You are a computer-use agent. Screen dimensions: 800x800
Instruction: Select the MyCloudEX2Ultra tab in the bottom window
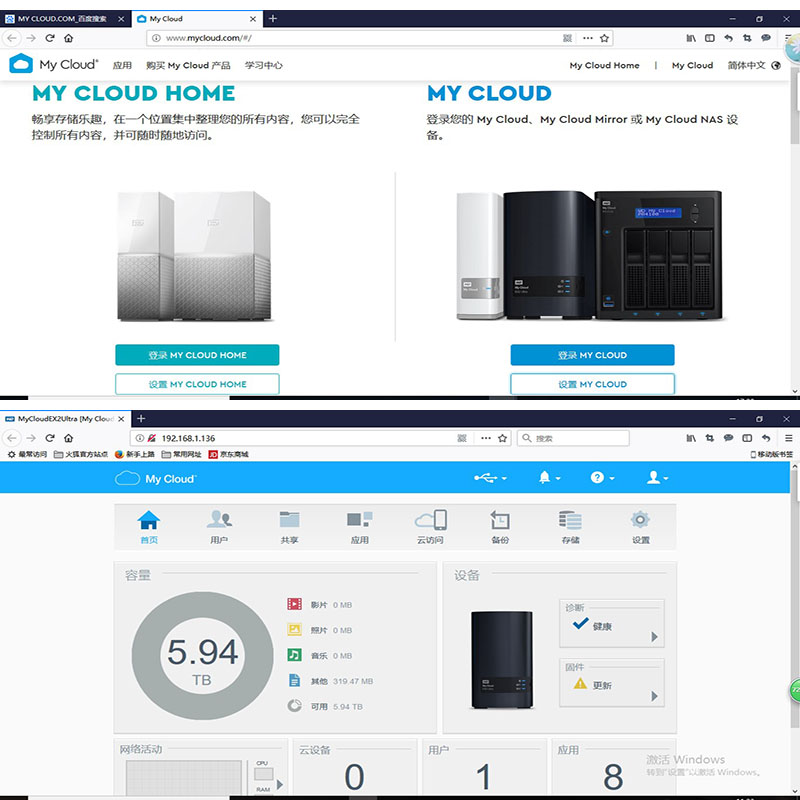[x=64, y=419]
